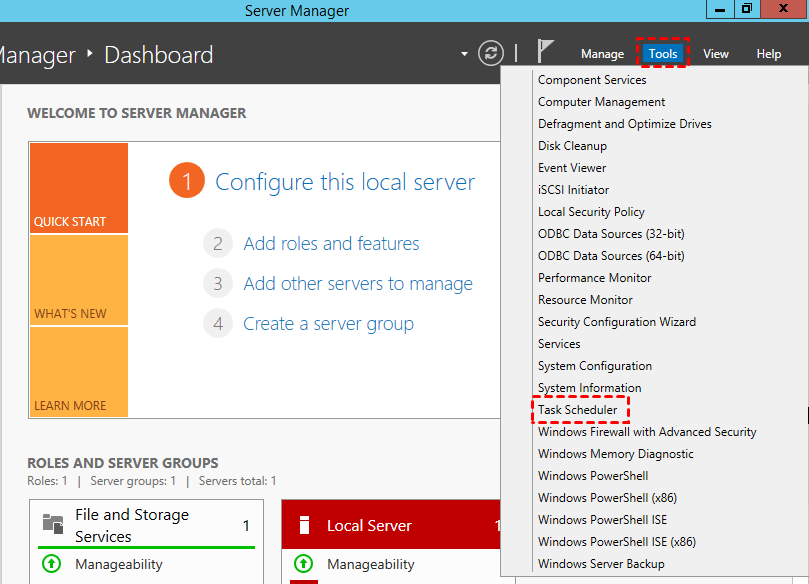Click the numbered circle for step 2

coord(217,244)
